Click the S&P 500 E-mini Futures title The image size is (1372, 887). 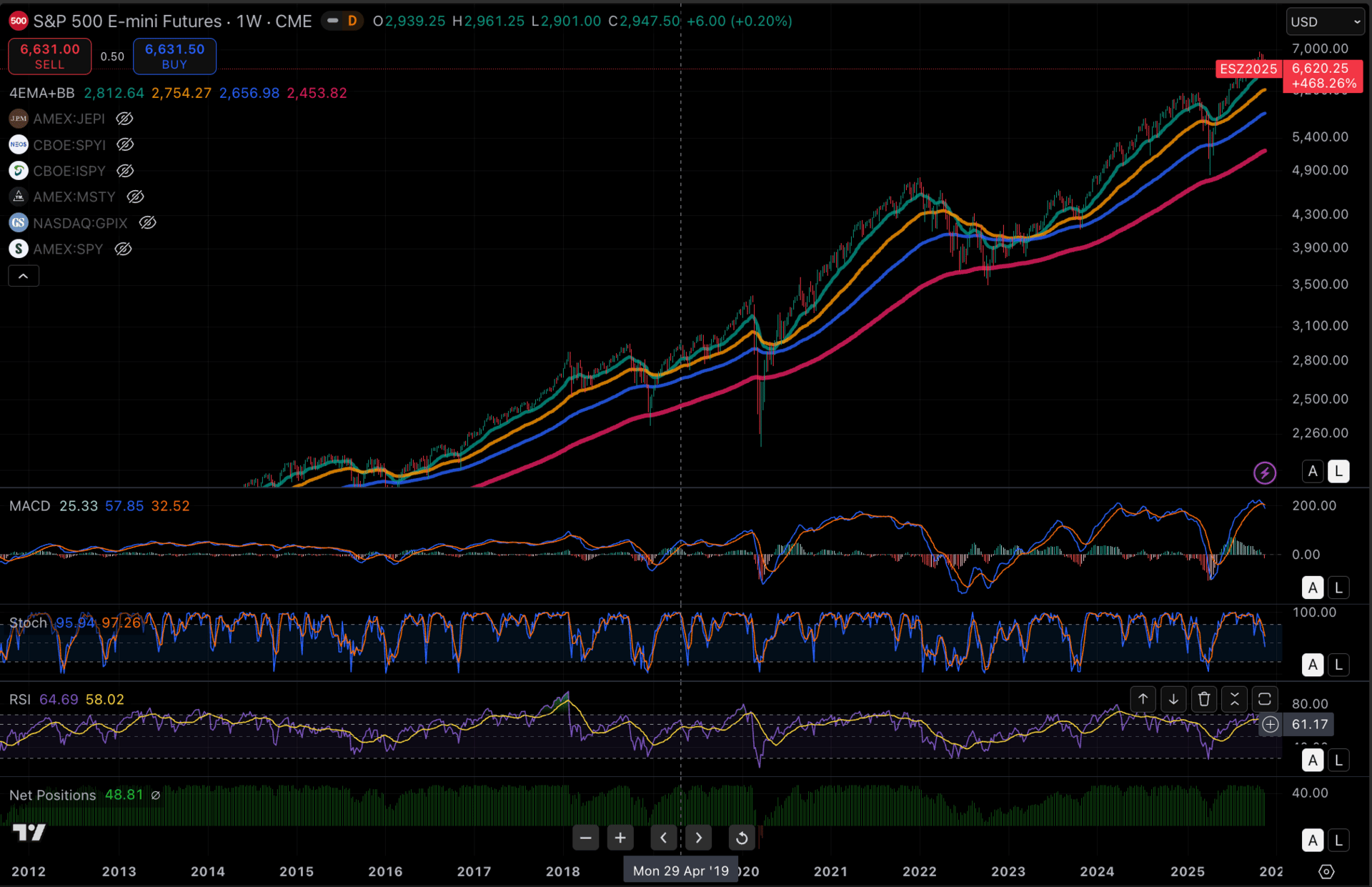(127, 21)
